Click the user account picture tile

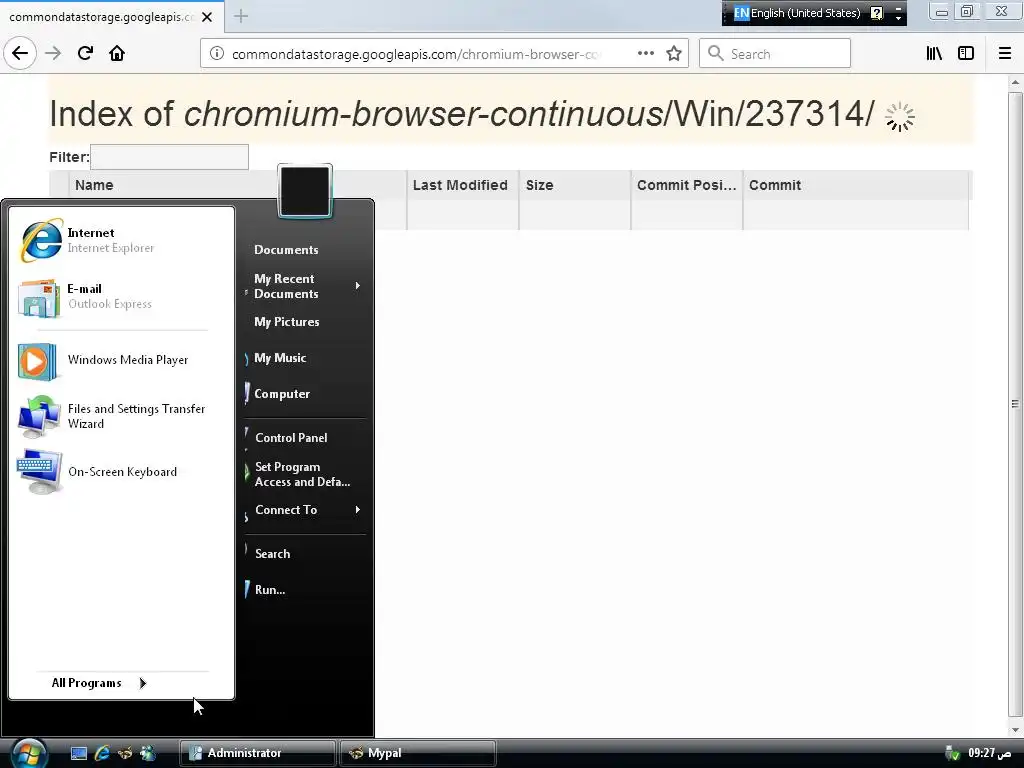point(305,191)
